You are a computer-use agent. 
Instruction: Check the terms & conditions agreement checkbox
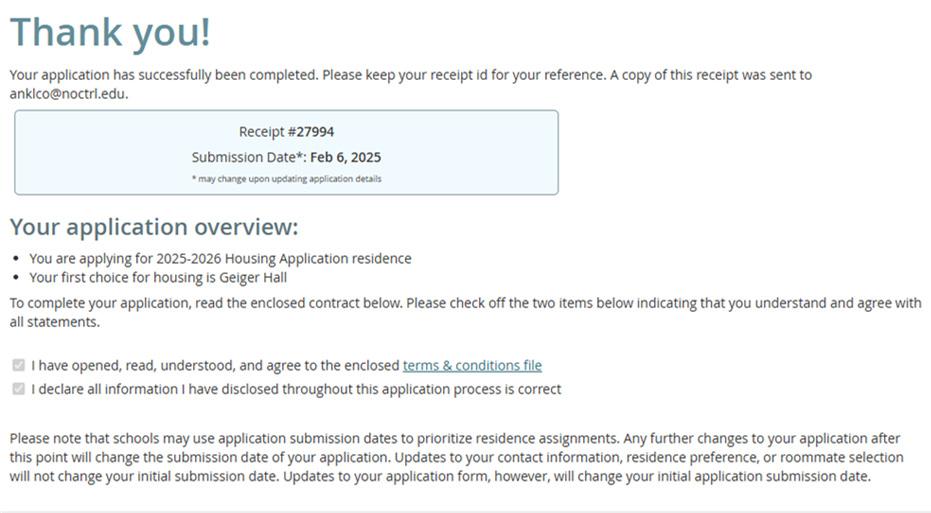tap(18, 366)
